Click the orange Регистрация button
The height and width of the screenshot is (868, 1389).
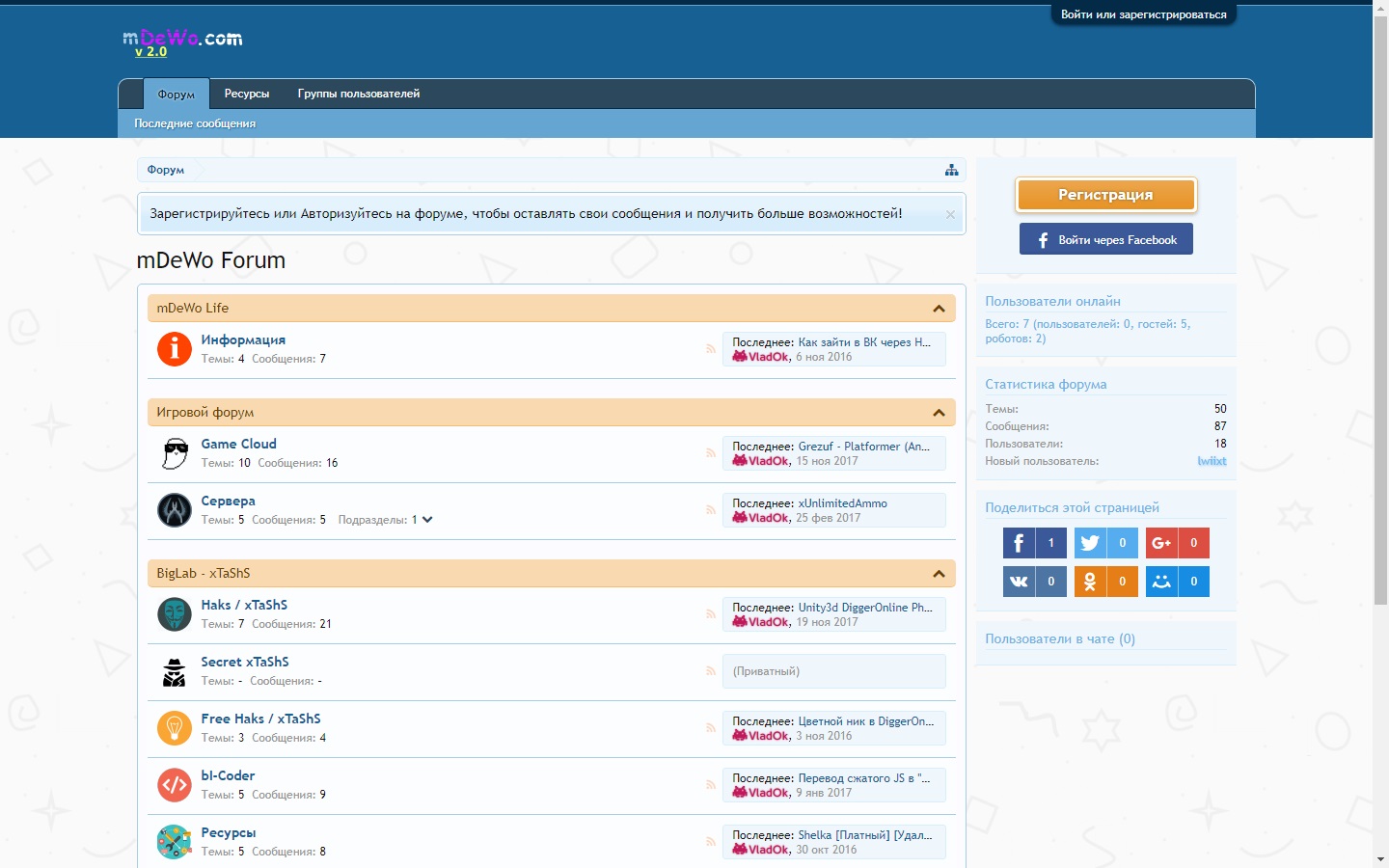pos(1106,195)
